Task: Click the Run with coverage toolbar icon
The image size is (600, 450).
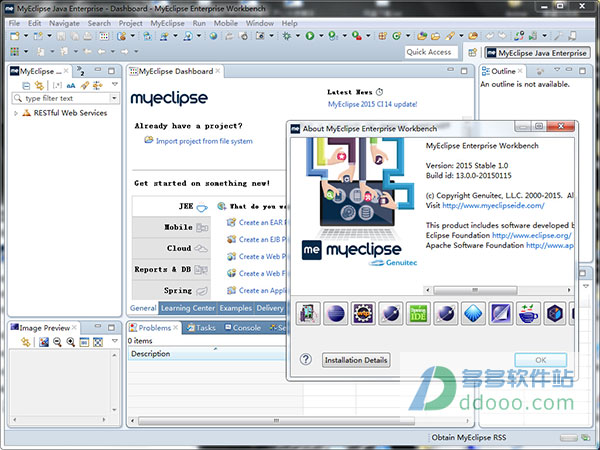Action: click(x=333, y=36)
